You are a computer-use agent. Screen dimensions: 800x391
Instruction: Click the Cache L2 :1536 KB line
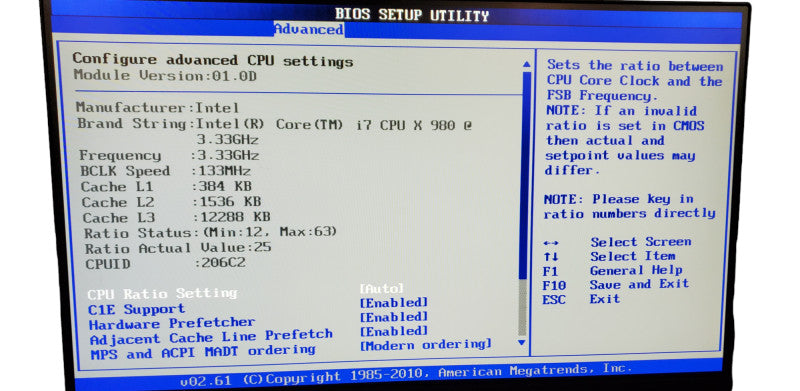coord(171,202)
